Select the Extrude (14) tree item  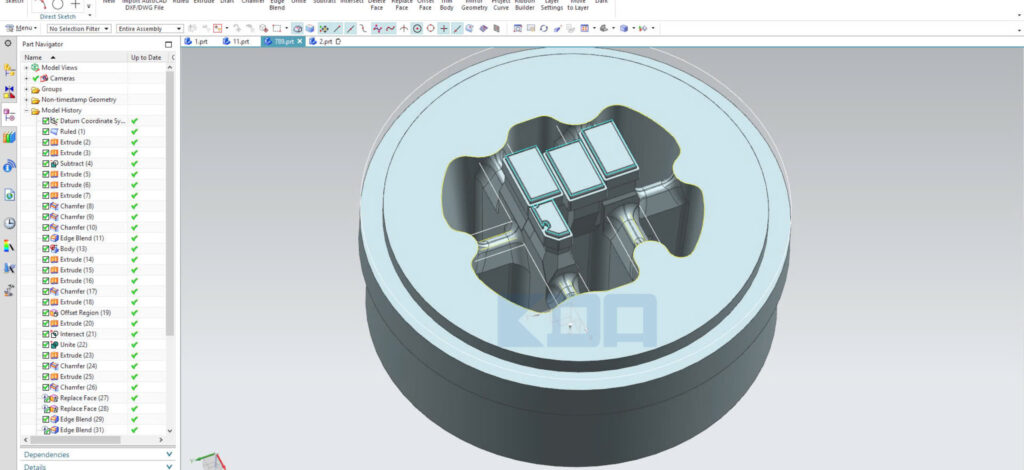tap(77, 260)
